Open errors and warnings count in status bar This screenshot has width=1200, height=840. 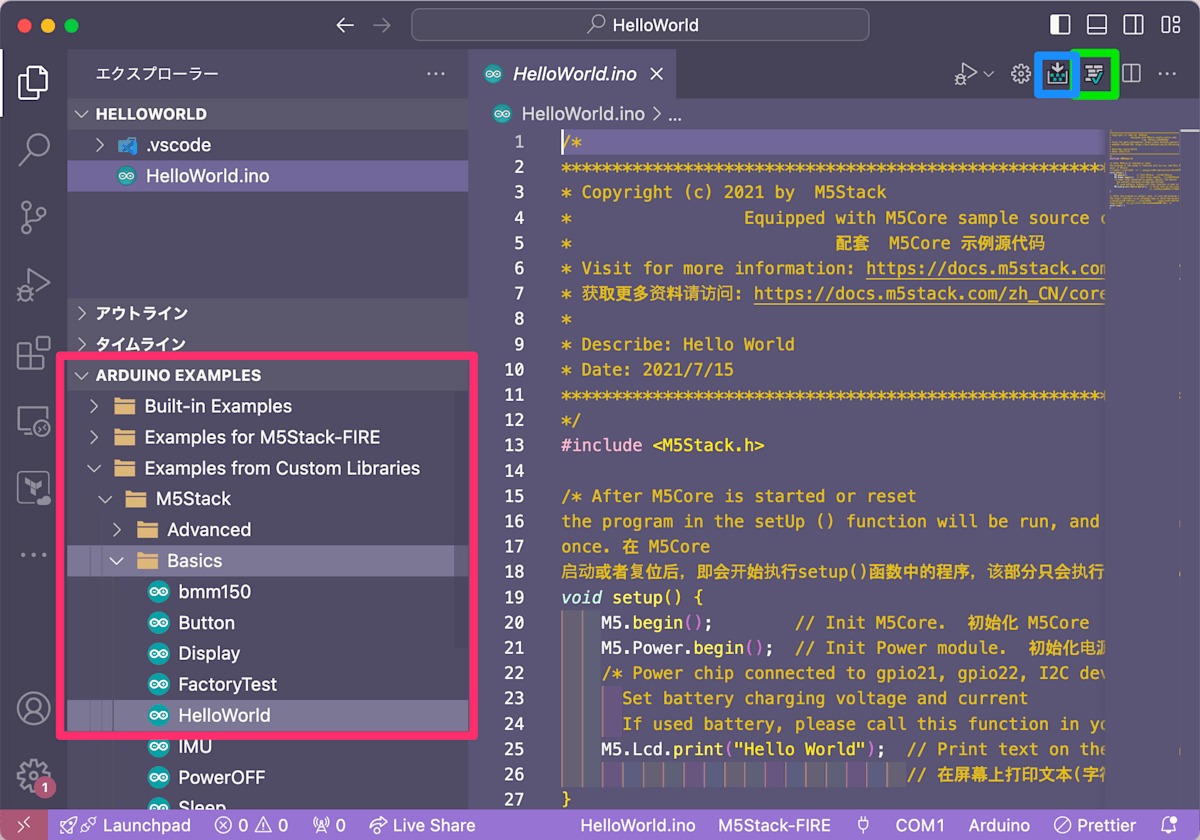[x=252, y=825]
